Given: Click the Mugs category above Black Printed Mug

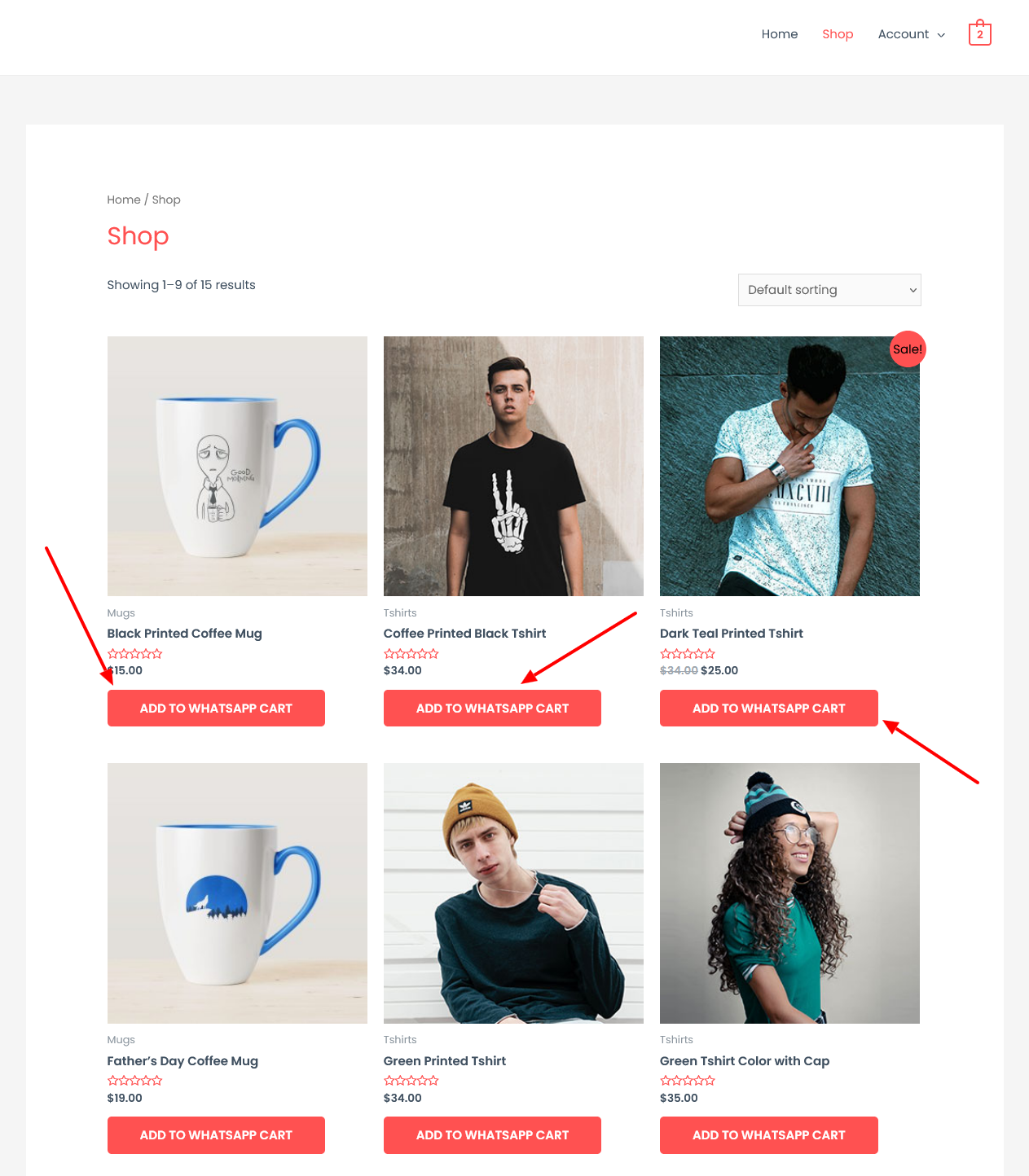Looking at the screenshot, I should pyautogui.click(x=121, y=613).
